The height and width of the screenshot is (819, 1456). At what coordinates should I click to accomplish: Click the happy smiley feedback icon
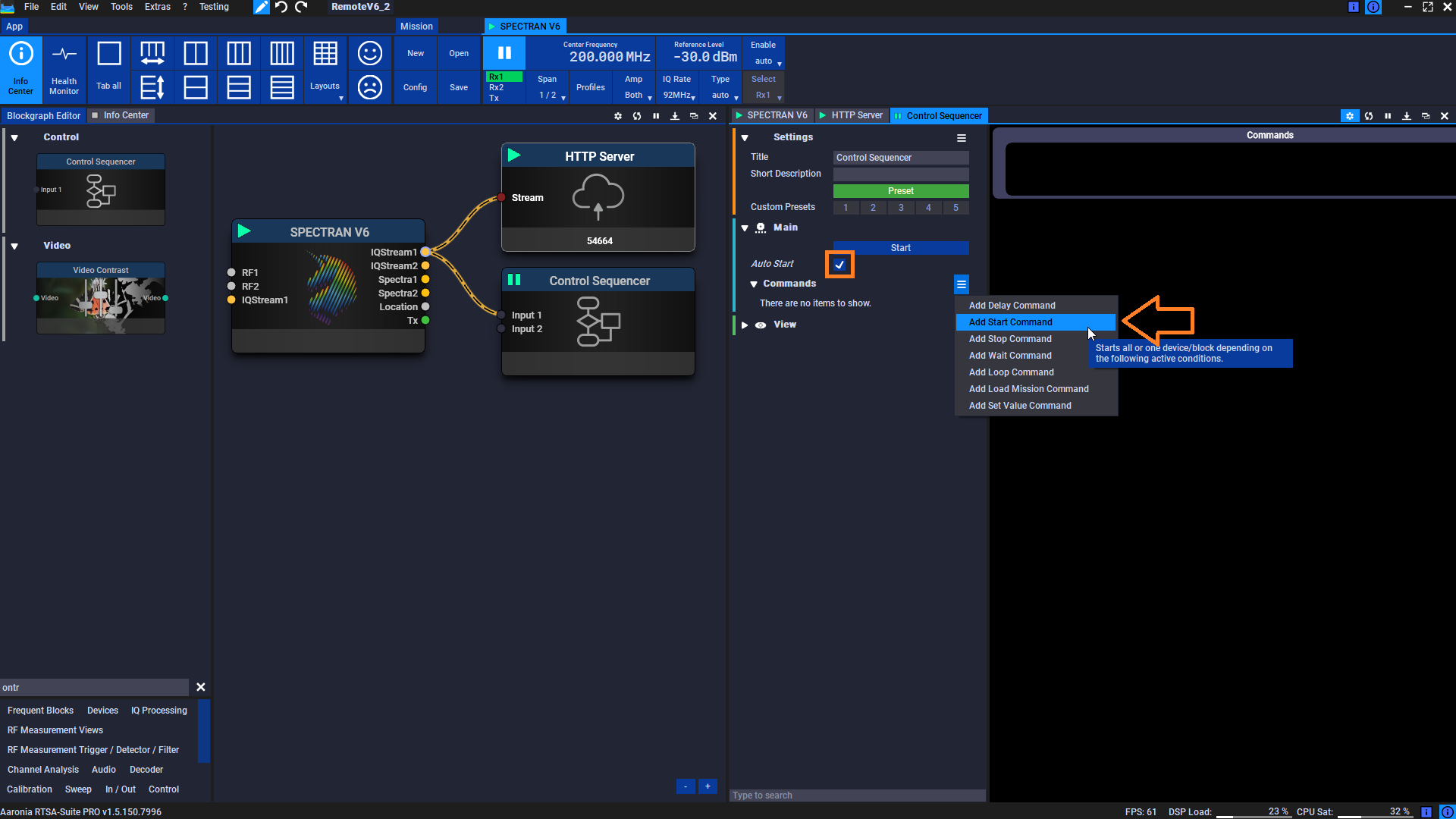(369, 53)
